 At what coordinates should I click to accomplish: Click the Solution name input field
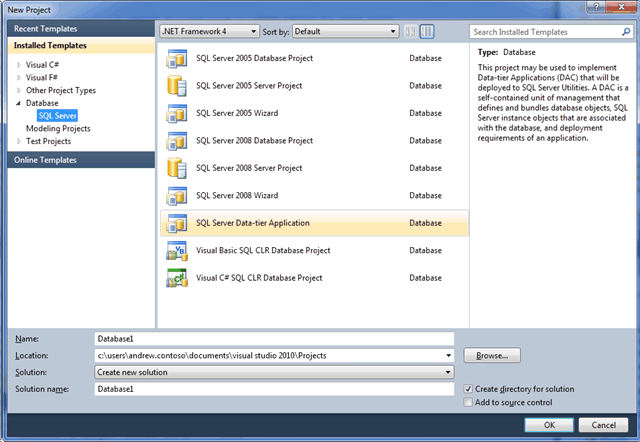coord(274,389)
